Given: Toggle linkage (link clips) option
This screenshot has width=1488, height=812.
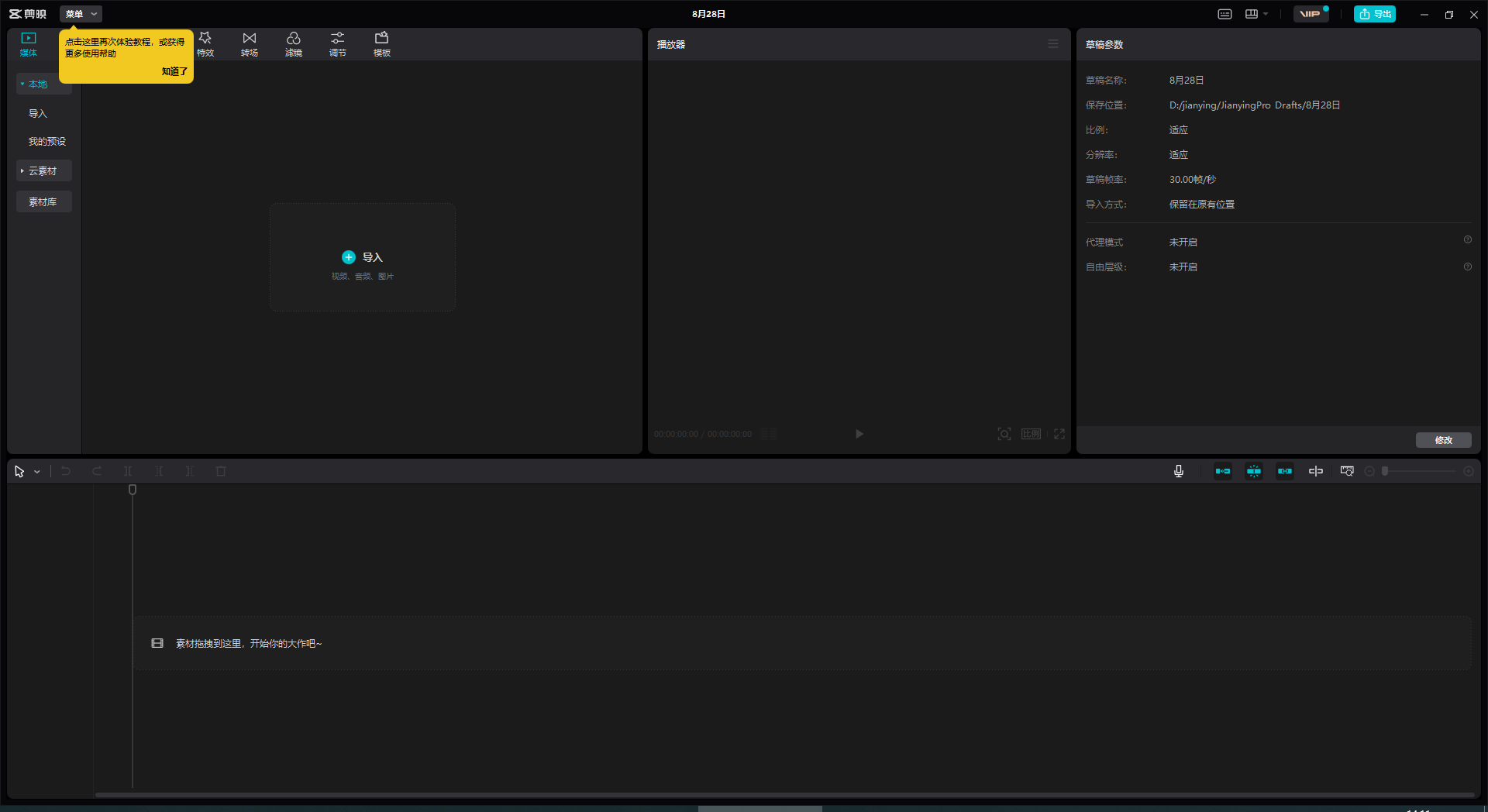Looking at the screenshot, I should click(x=1285, y=471).
